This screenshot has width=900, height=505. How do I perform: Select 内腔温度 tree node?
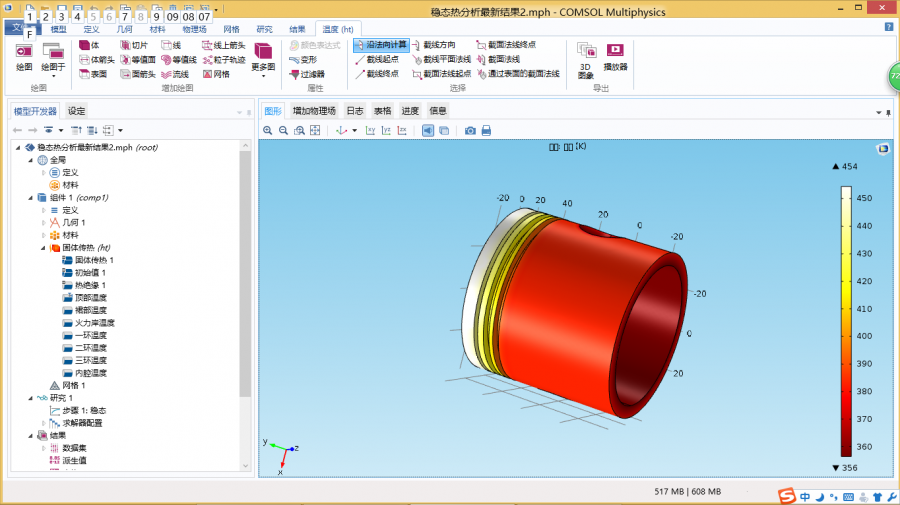tap(84, 373)
